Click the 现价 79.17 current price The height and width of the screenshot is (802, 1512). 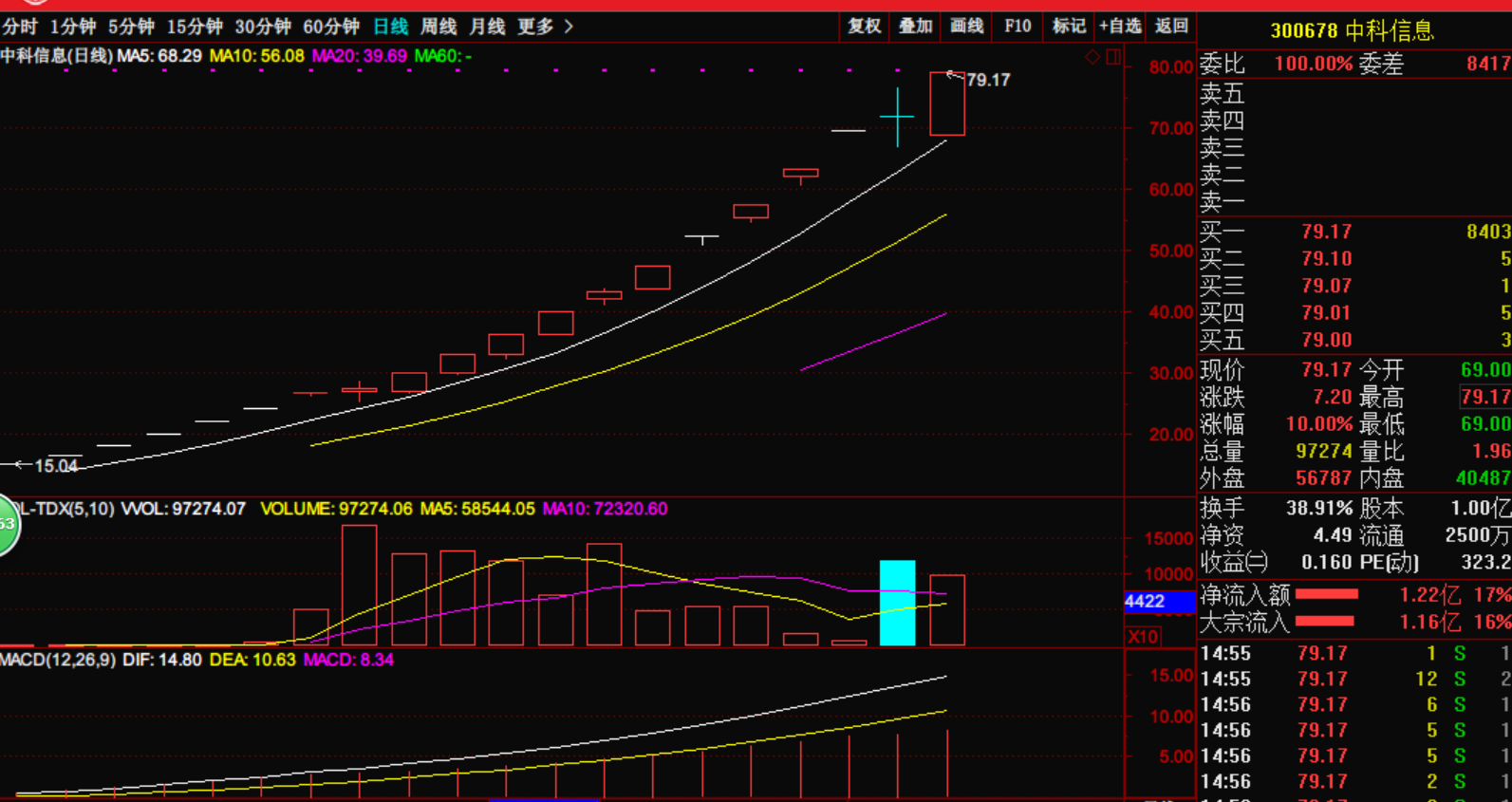pos(1326,369)
